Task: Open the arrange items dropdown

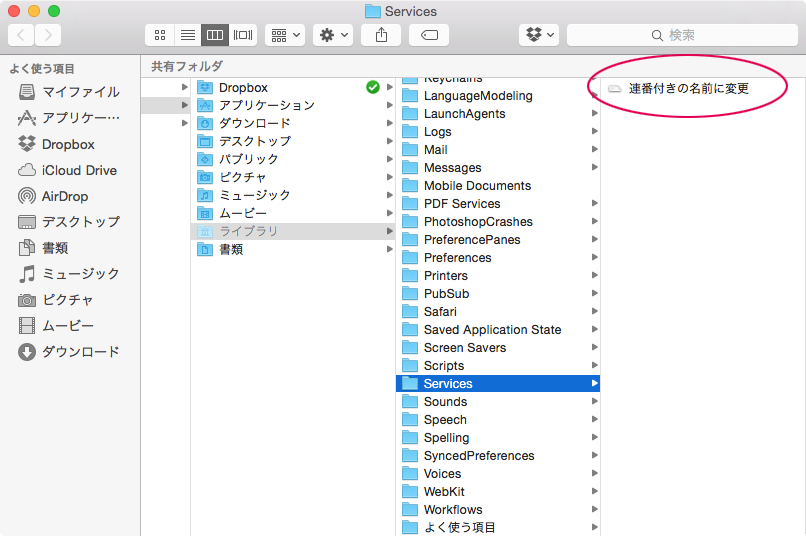Action: (285, 35)
